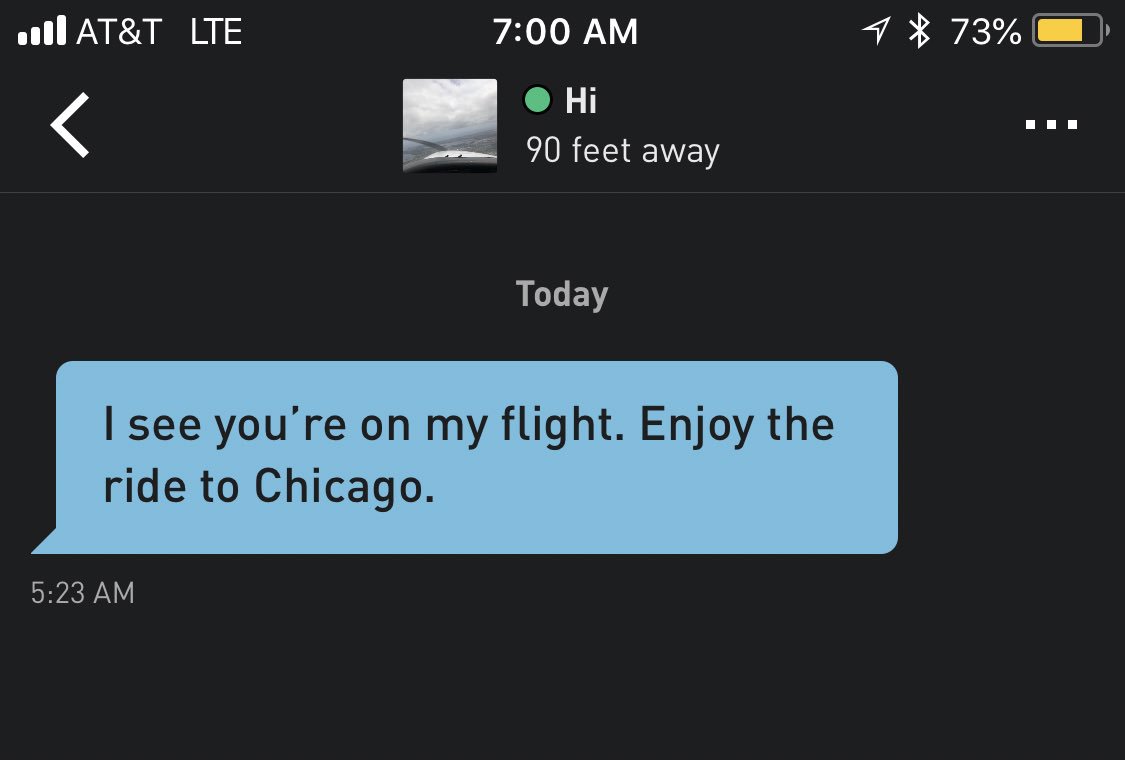The height and width of the screenshot is (760, 1125).
Task: Open the profile named Hi
Action: click(581, 100)
